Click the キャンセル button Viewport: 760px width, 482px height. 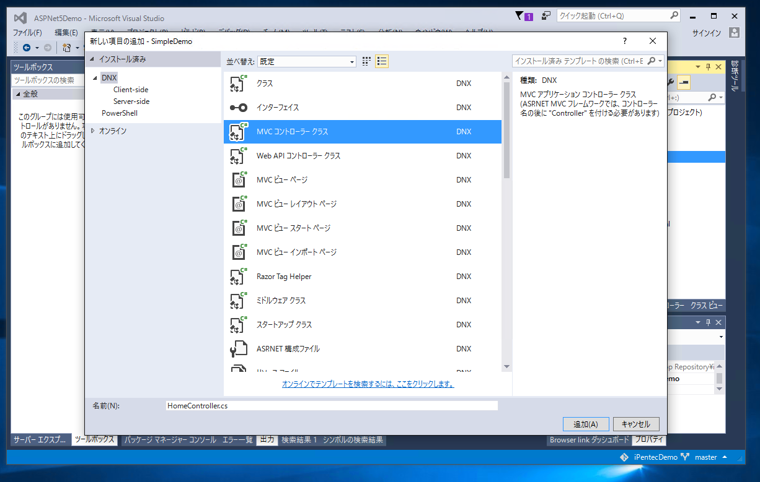pos(636,424)
